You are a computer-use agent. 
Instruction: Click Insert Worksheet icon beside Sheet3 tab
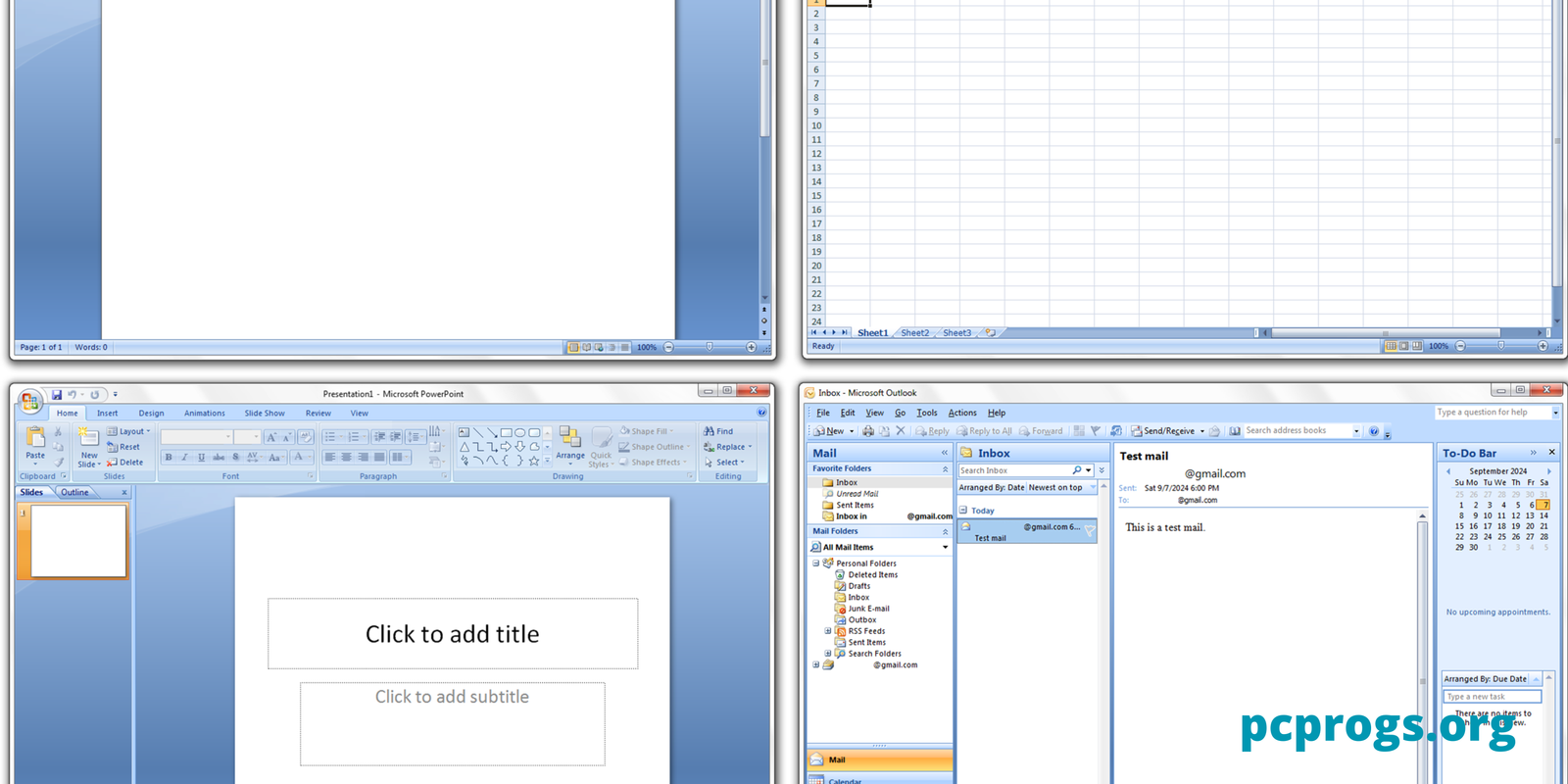[990, 332]
